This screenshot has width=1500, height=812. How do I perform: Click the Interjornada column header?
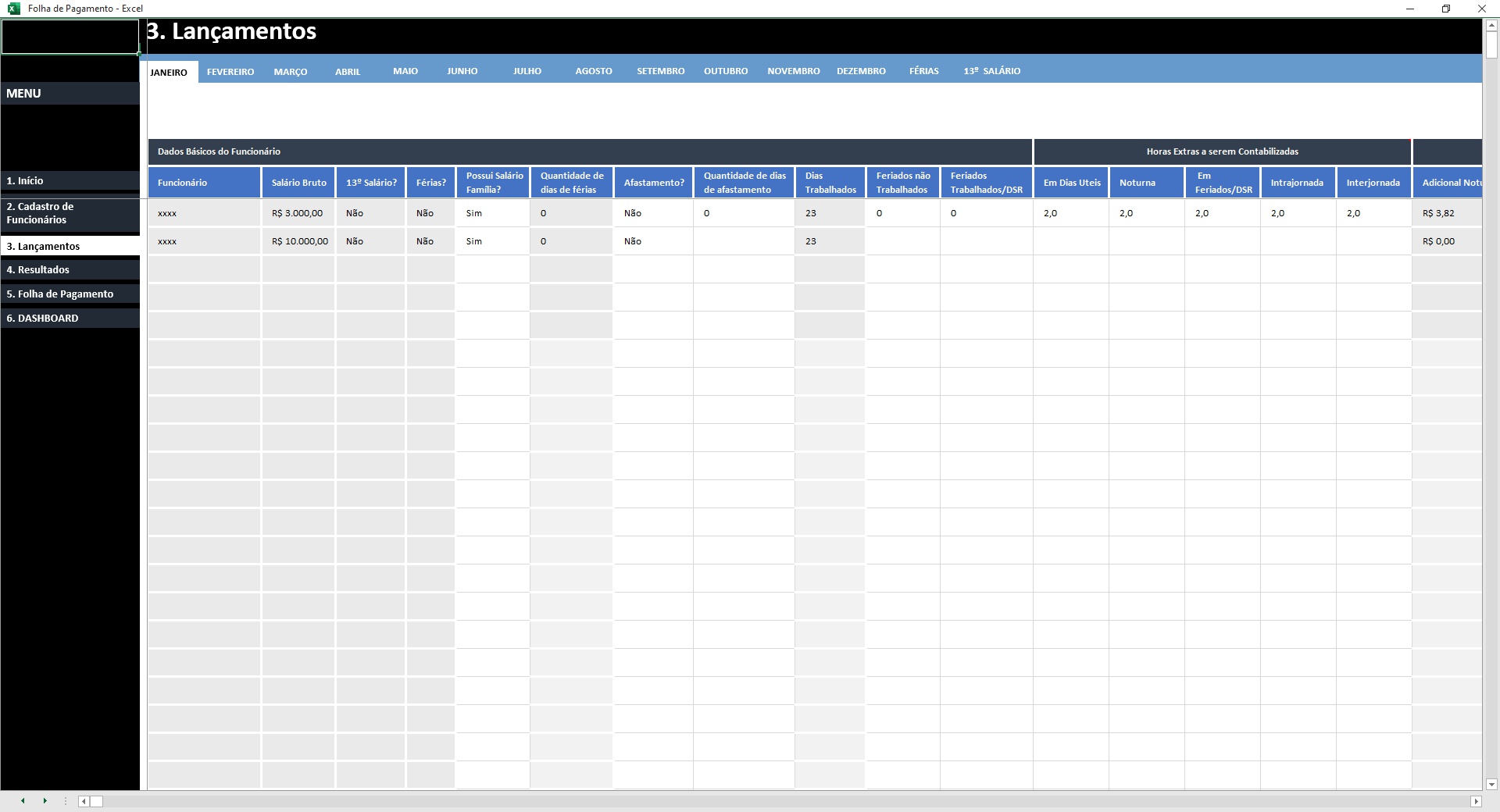pyautogui.click(x=1374, y=183)
